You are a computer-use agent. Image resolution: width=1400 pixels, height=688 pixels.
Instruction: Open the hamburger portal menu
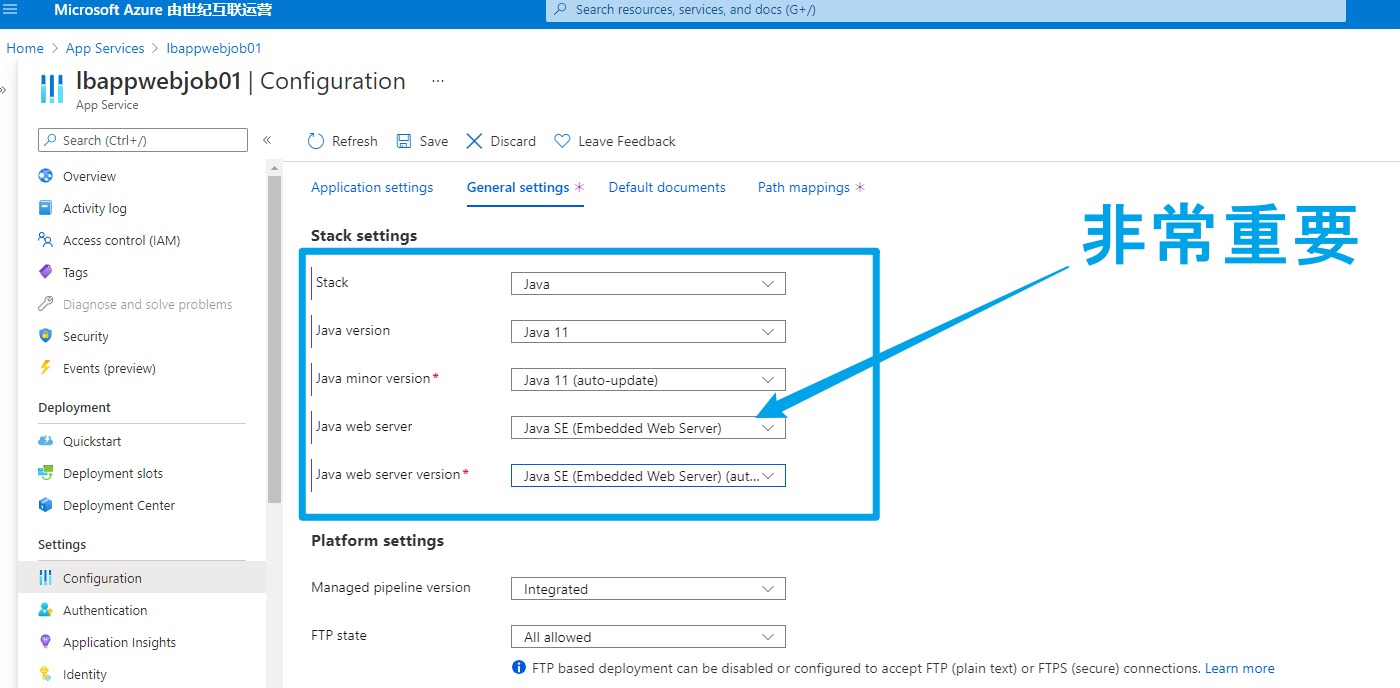pos(11,10)
